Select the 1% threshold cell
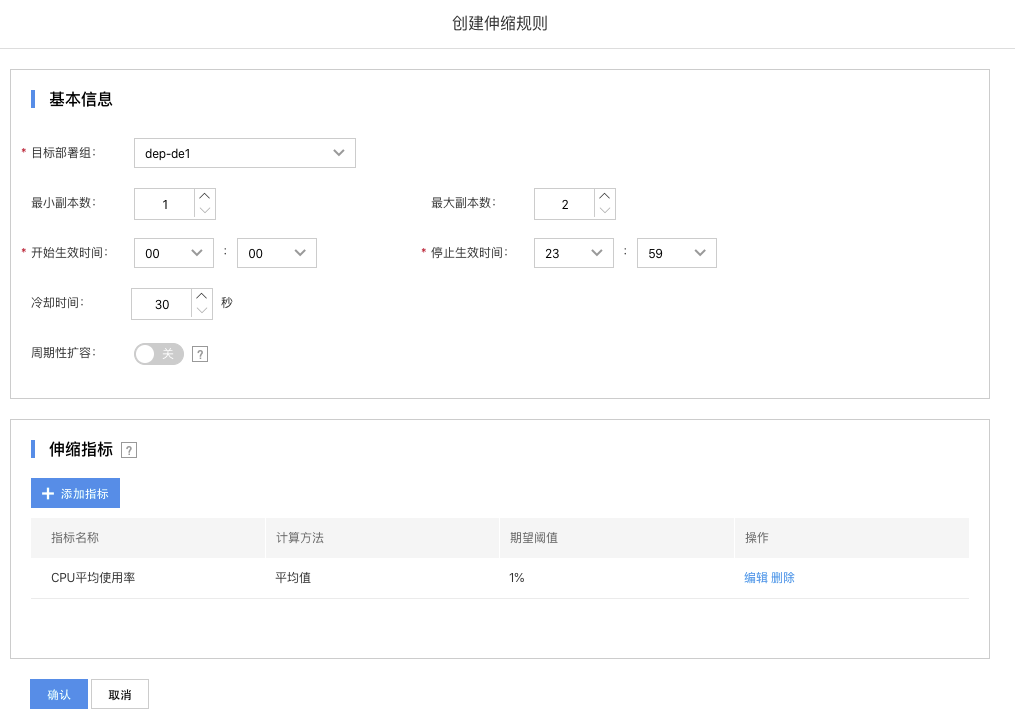 click(617, 577)
